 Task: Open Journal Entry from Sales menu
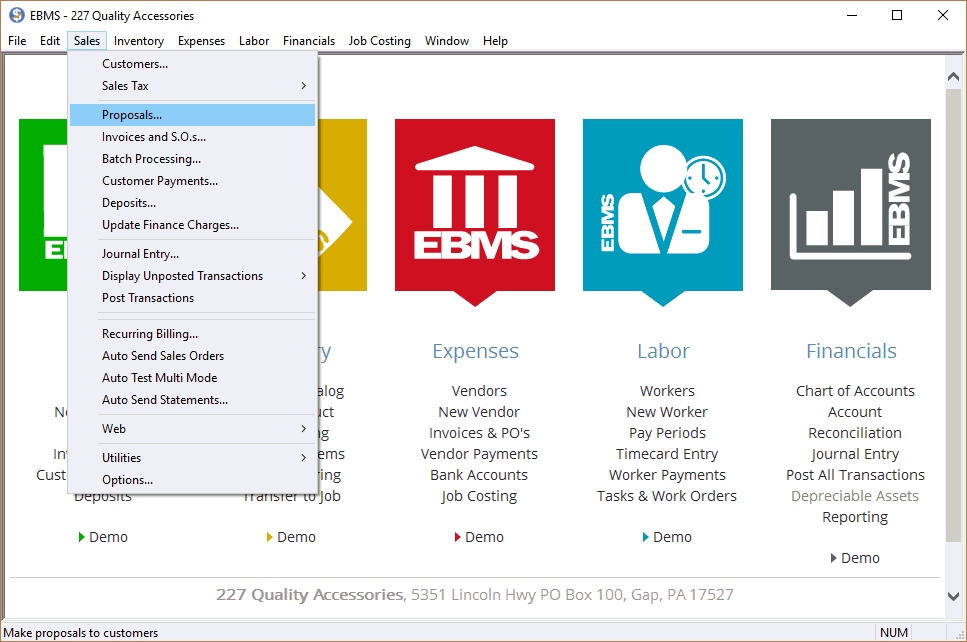[192, 254]
